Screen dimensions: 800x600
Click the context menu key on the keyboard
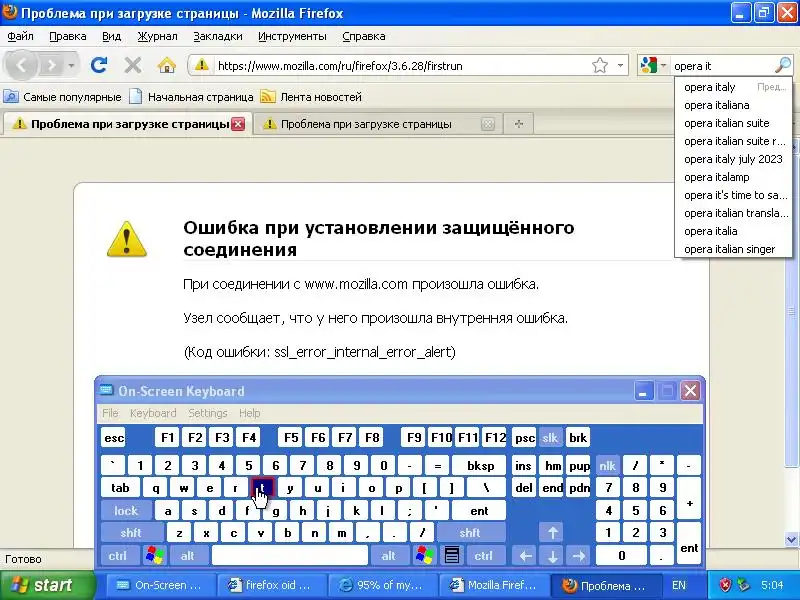[452, 556]
